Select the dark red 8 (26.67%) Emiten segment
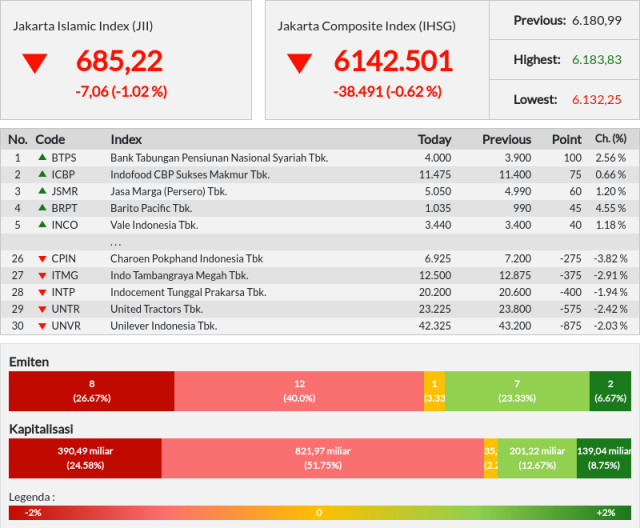Image resolution: width=640 pixels, height=528 pixels. click(91, 391)
